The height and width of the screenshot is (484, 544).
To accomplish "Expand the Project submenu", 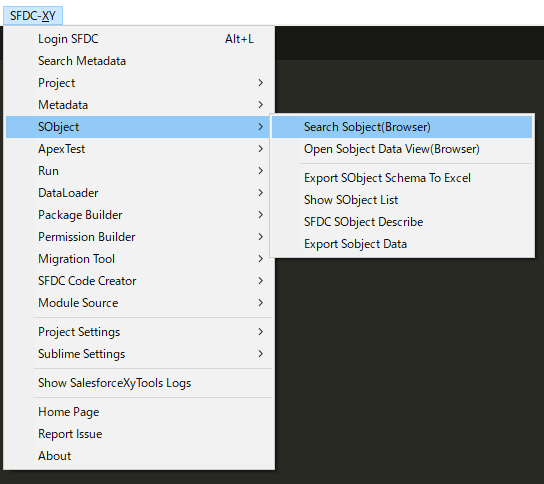I will pyautogui.click(x=139, y=83).
